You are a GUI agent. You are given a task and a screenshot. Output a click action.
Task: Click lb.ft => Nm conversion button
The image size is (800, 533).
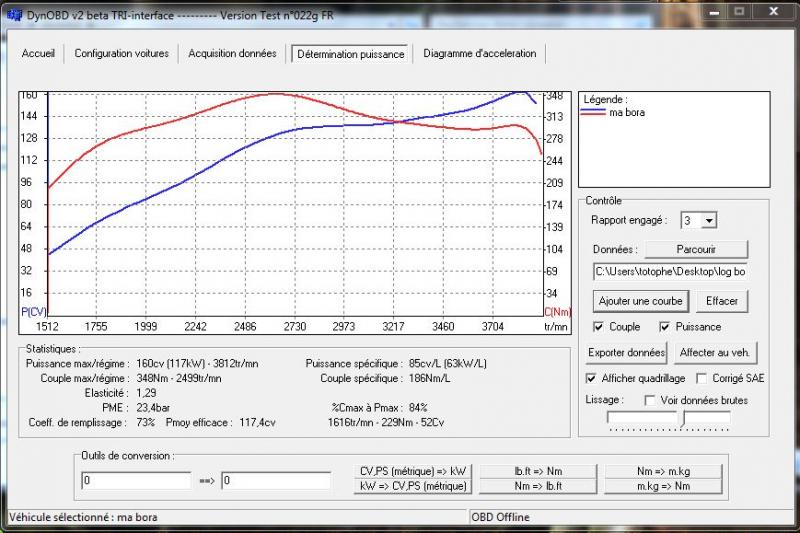pos(538,471)
